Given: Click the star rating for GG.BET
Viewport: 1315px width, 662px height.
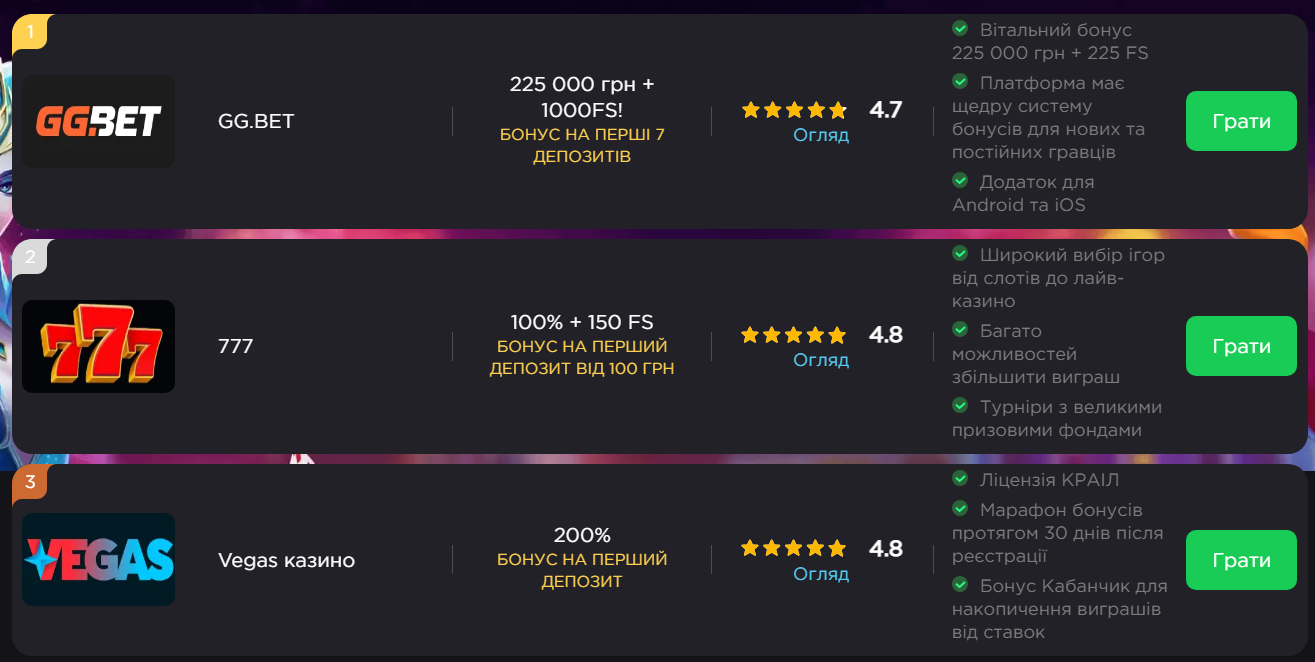Looking at the screenshot, I should [x=794, y=110].
